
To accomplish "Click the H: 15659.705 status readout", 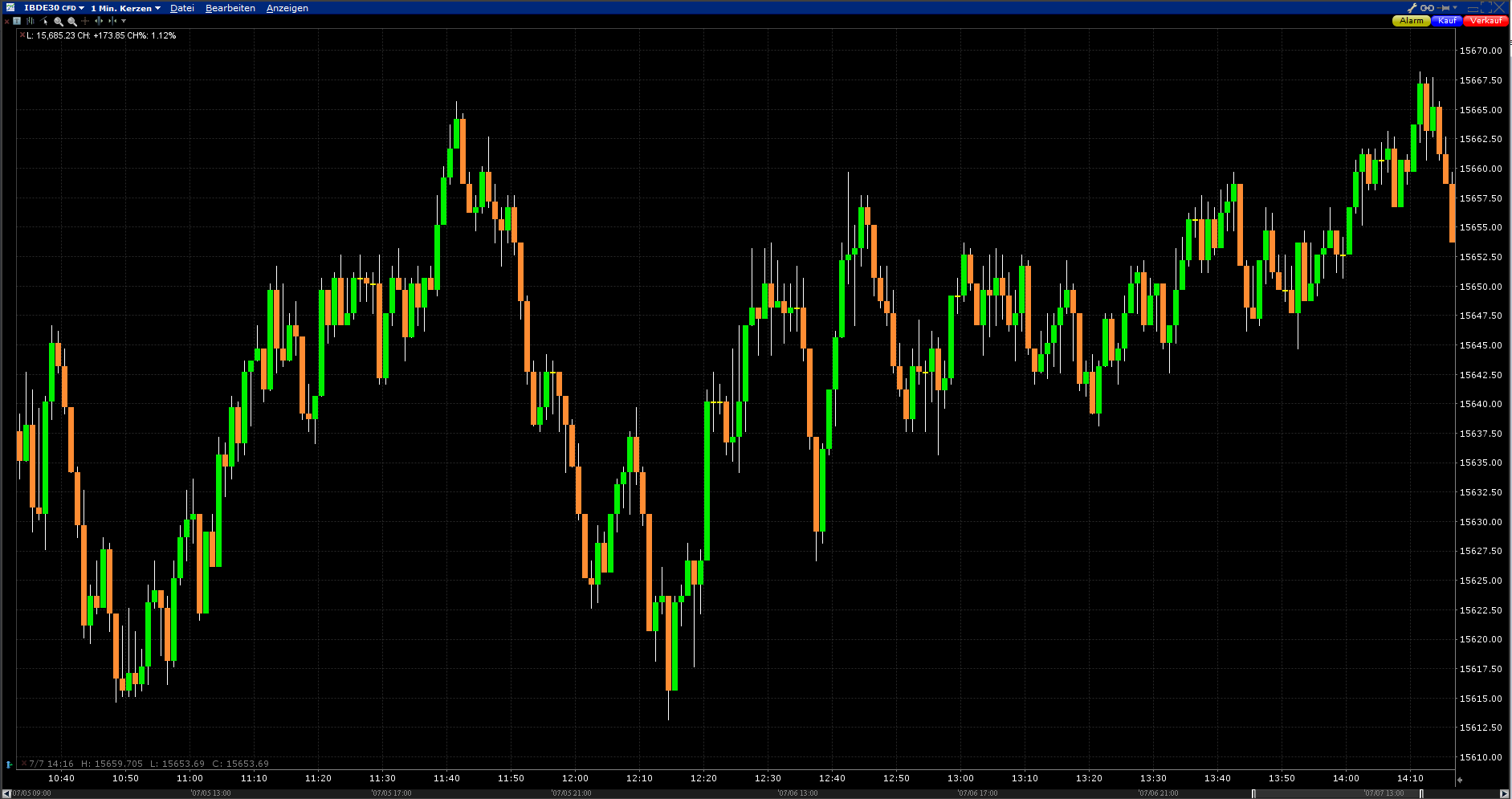I will pos(112,764).
